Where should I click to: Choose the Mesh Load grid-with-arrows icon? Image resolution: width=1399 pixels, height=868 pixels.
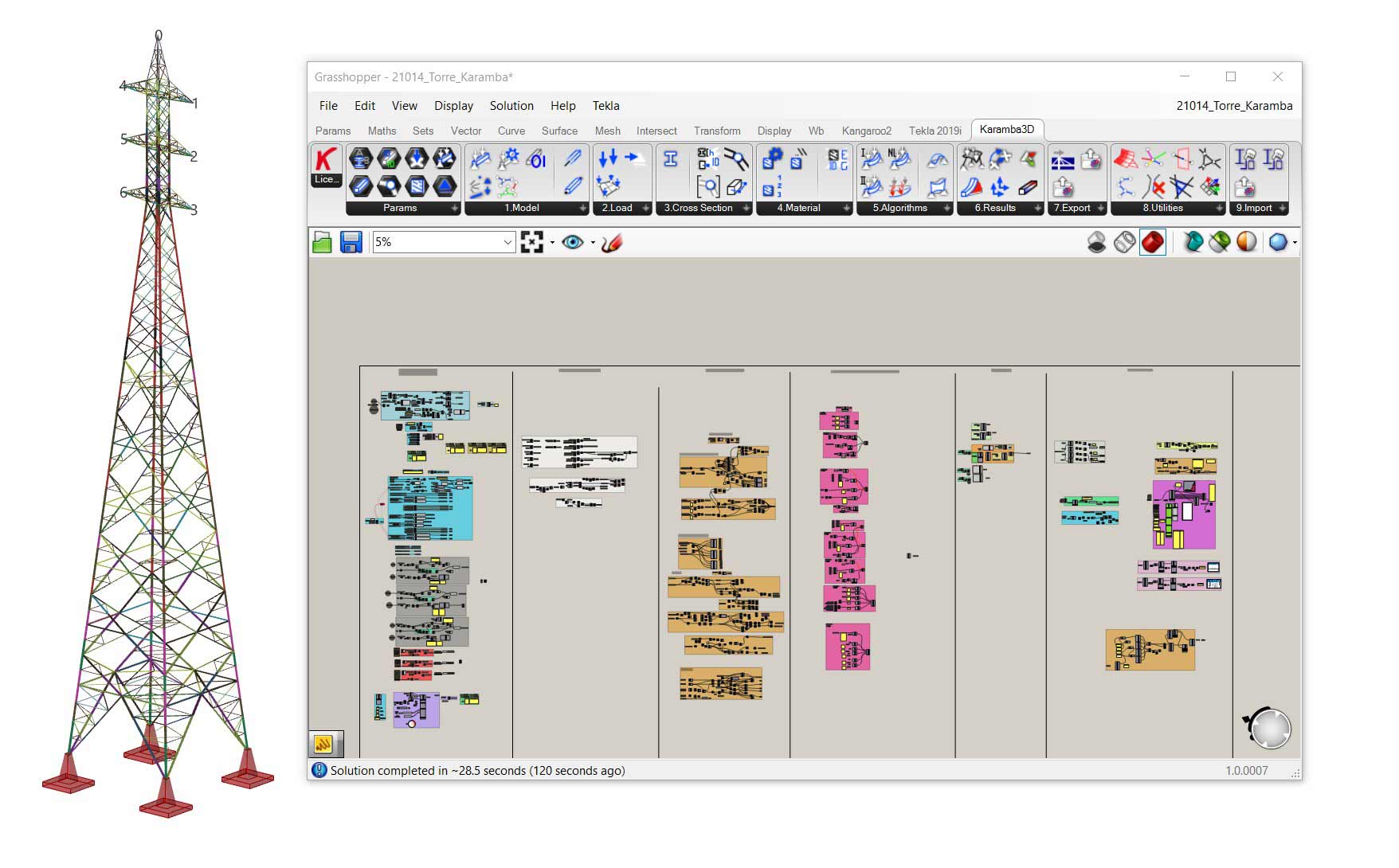[x=608, y=186]
